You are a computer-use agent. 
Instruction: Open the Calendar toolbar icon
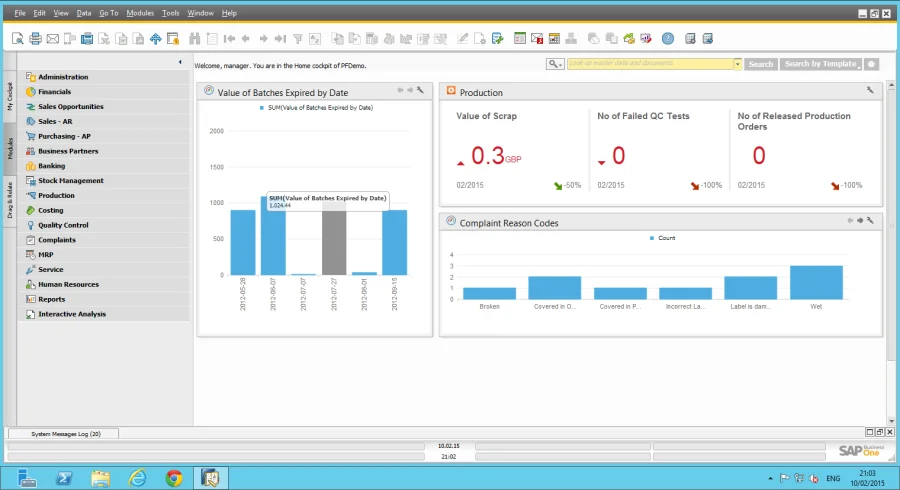[x=554, y=38]
